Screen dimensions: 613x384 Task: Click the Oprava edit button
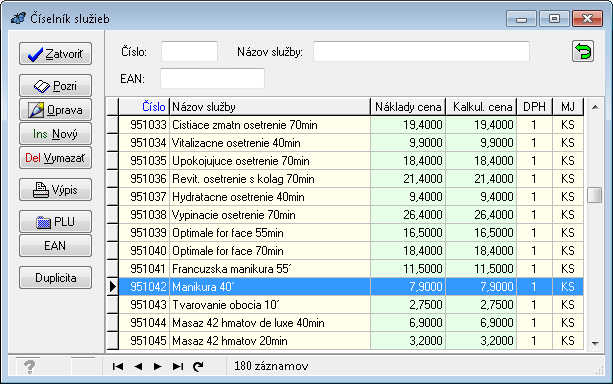(x=56, y=110)
